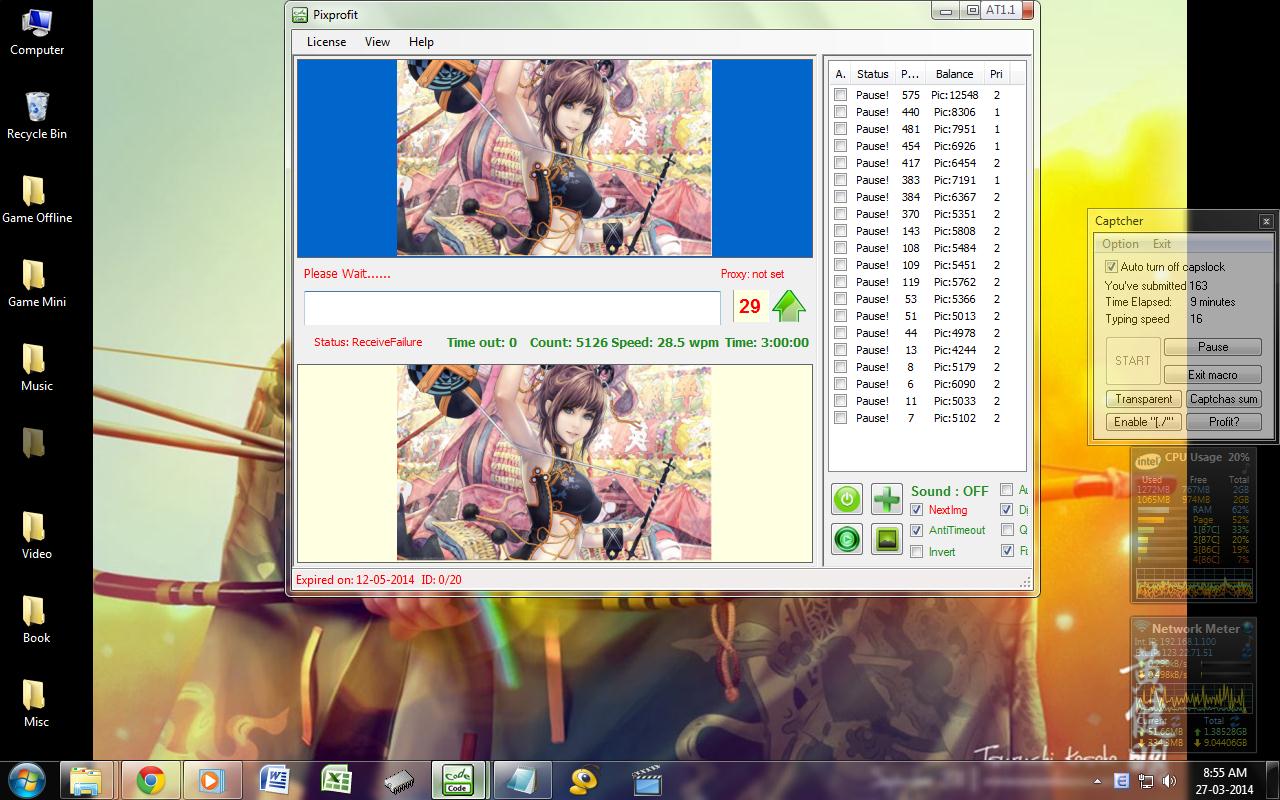Viewport: 1280px width, 800px height.
Task: Check the row with P value 575
Action: click(841, 95)
